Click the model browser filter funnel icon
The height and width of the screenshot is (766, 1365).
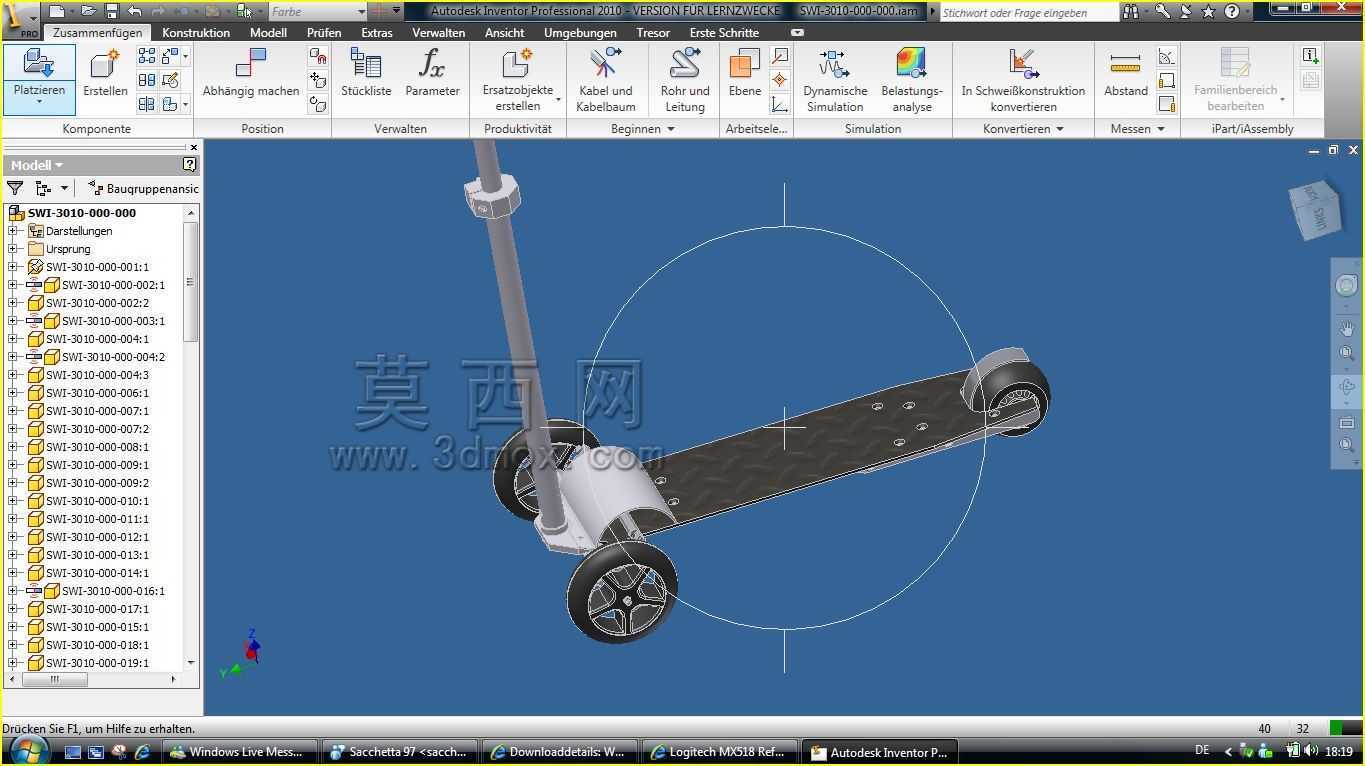click(x=15, y=188)
